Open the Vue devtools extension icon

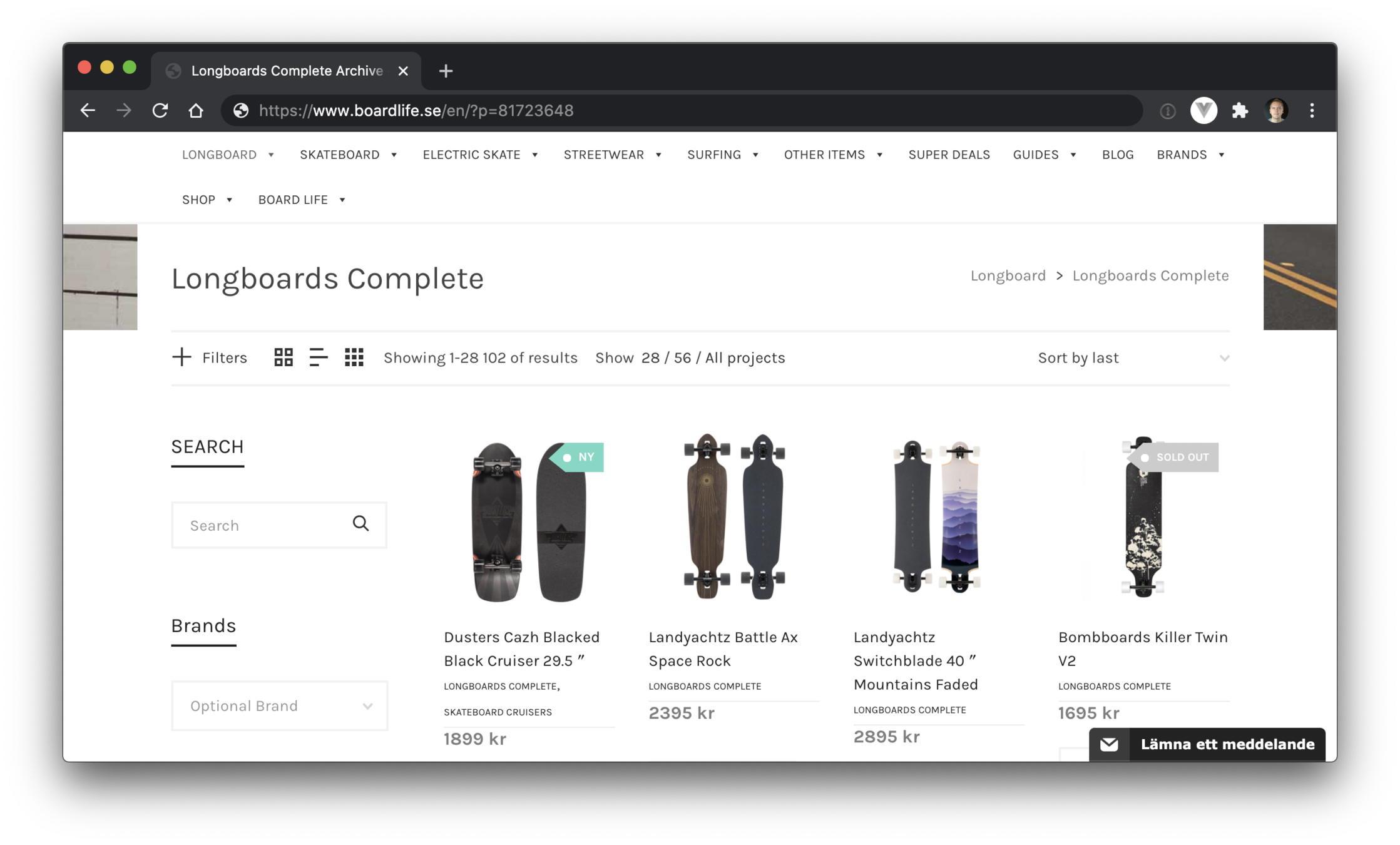[x=1203, y=111]
